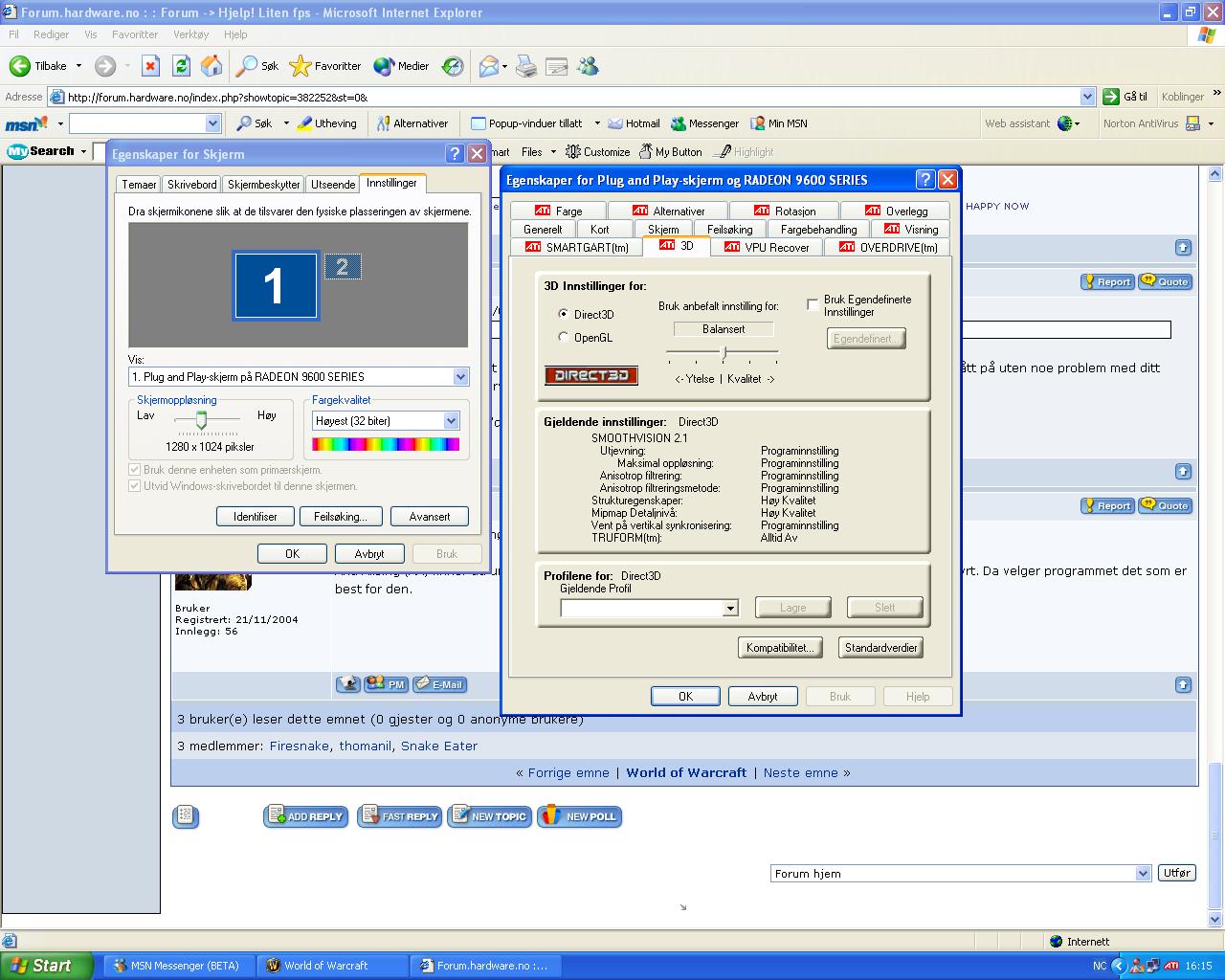Image resolution: width=1225 pixels, height=980 pixels.
Task: Select the Direct3D radio button
Action: [563, 314]
